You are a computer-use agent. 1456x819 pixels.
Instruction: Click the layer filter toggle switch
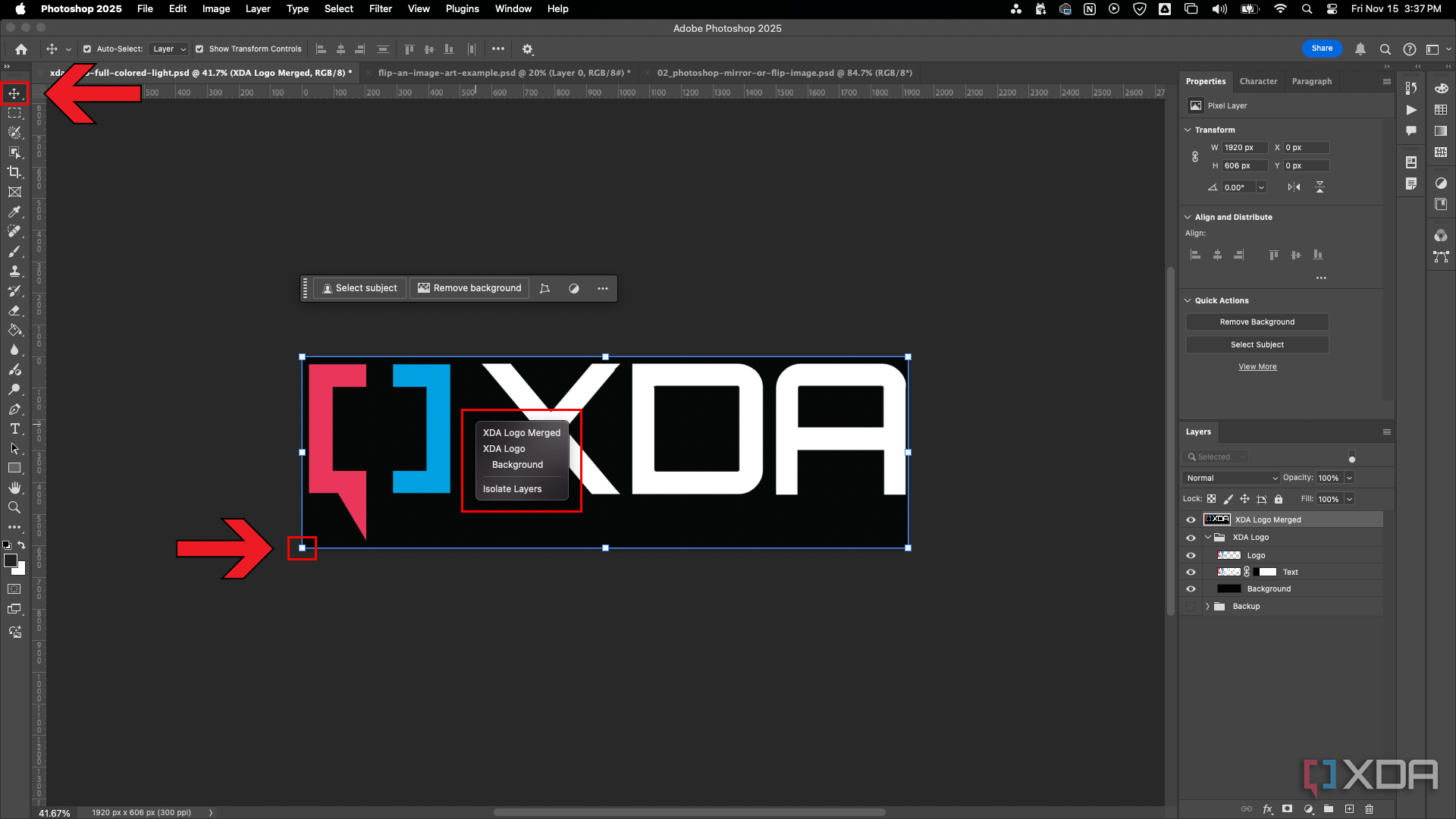tap(1352, 457)
